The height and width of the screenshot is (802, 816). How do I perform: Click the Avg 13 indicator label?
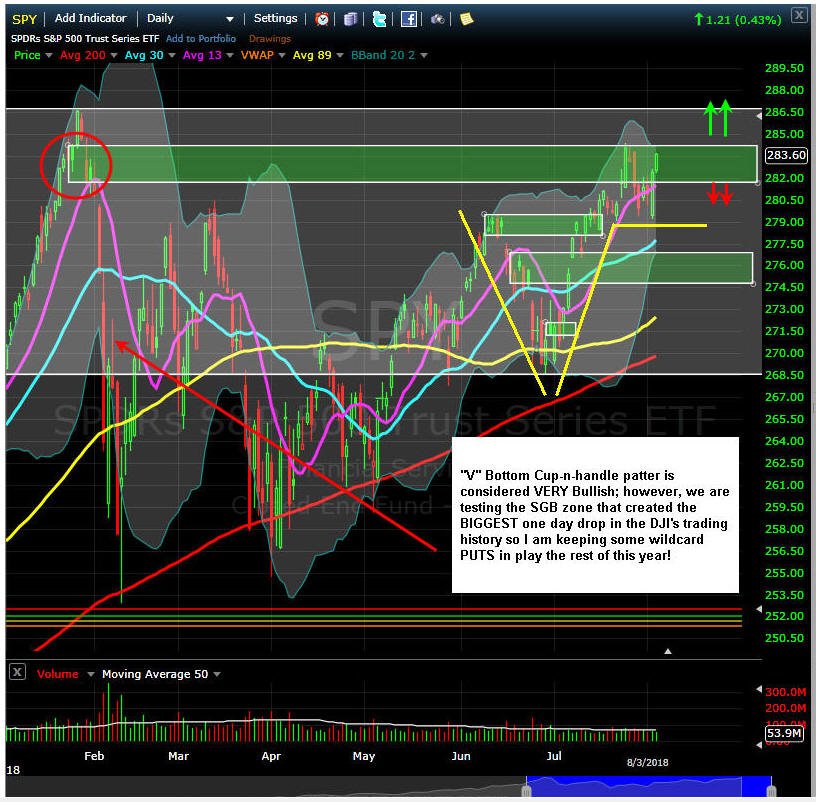coord(202,55)
